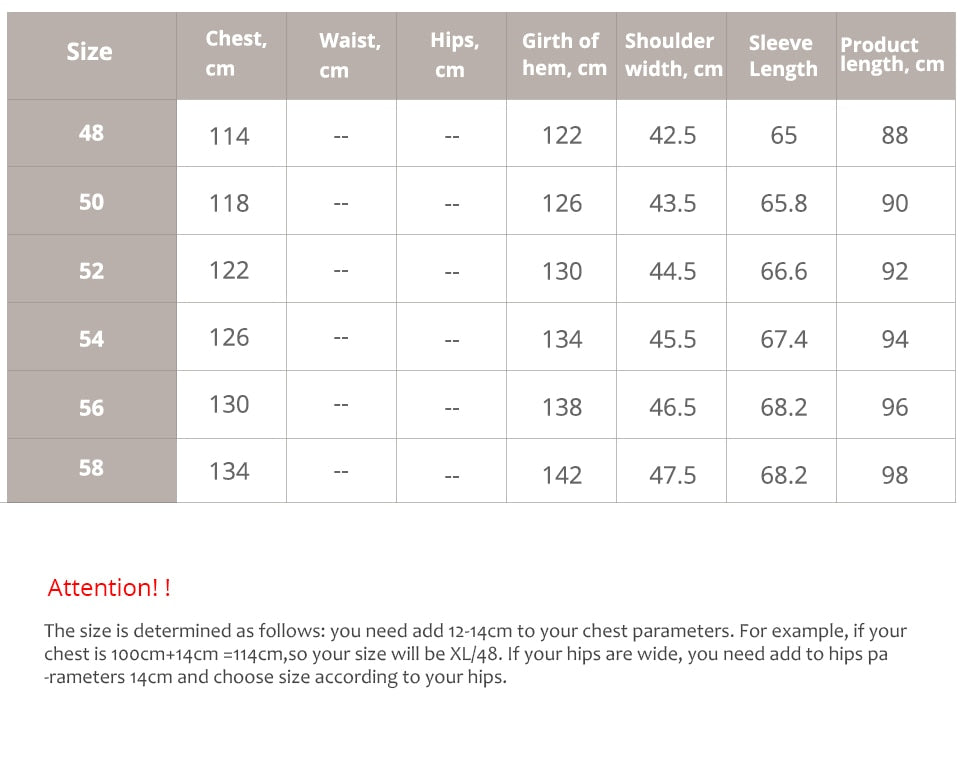Select the sleeve length value 65.8

pyautogui.click(x=783, y=203)
